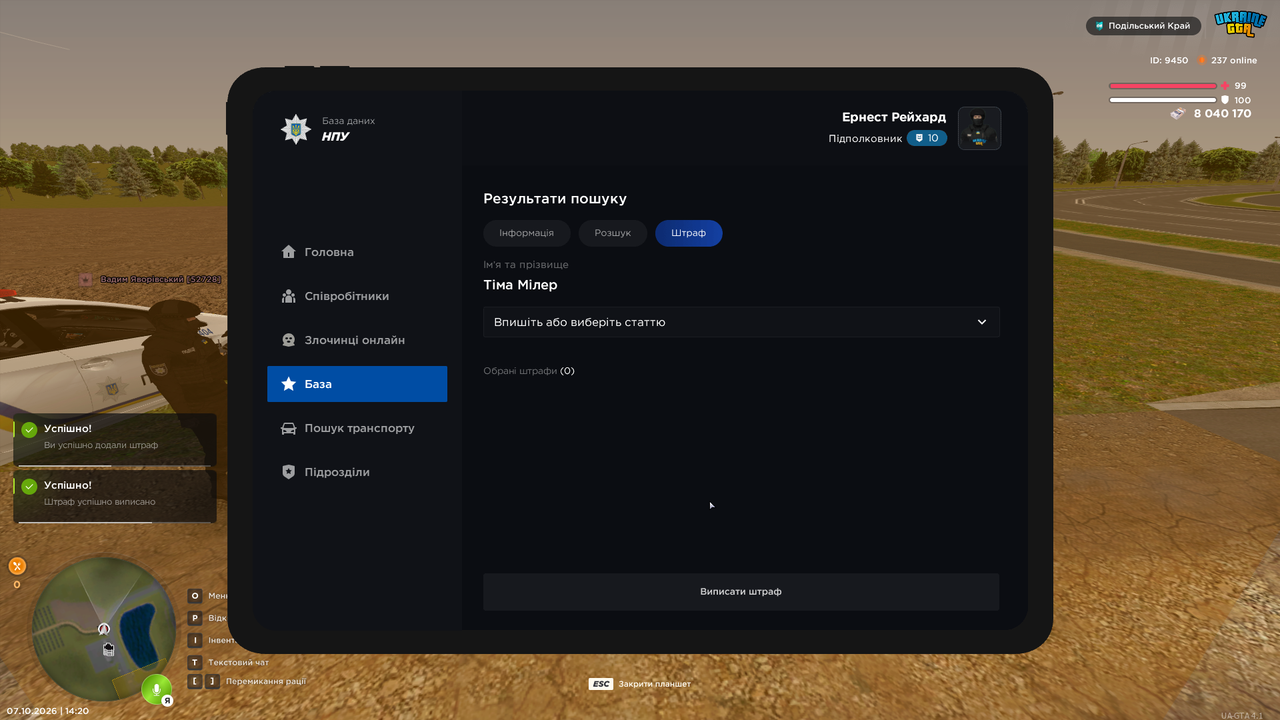1280x720 pixels.
Task: Click the face icon beside Злочинці онлайн
Action: 289,340
